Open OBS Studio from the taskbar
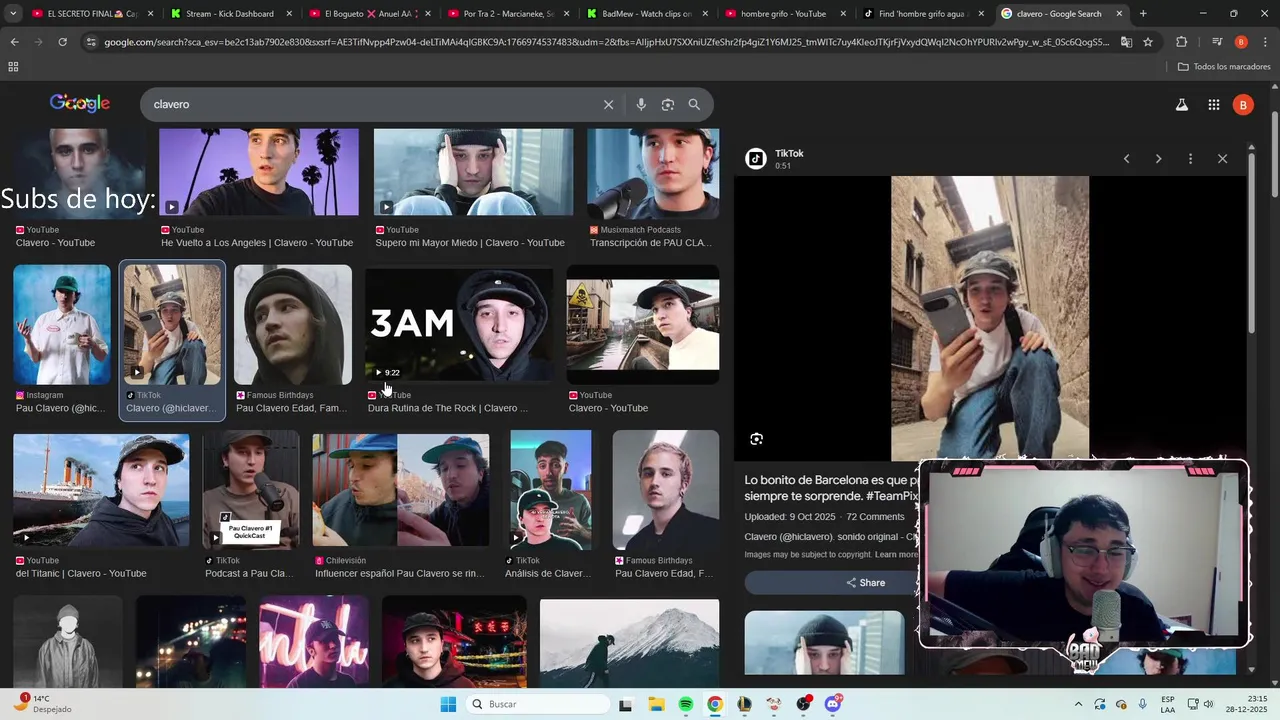 tap(803, 704)
